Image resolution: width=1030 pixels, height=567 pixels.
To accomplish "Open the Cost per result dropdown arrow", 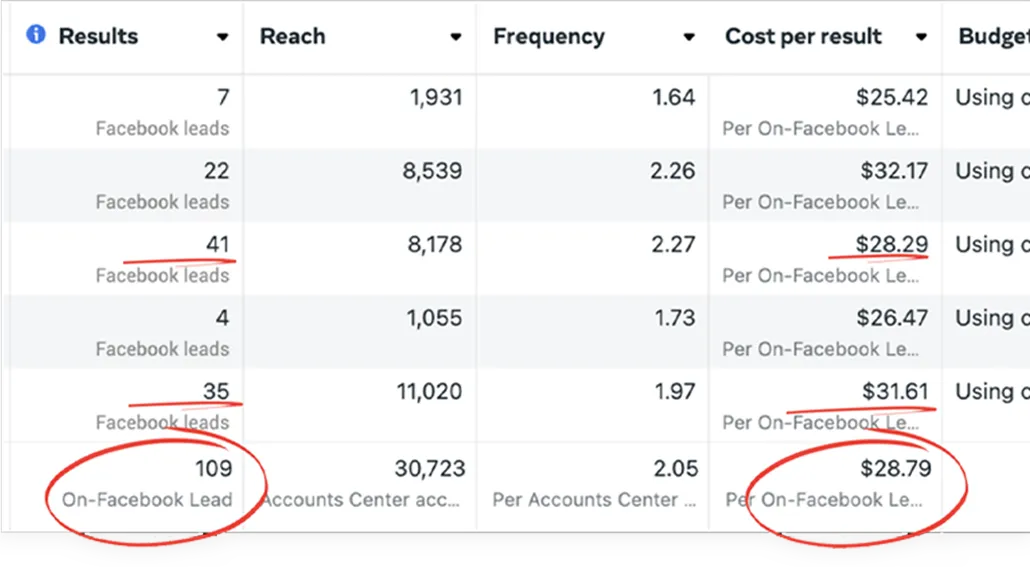I will (x=921, y=37).
